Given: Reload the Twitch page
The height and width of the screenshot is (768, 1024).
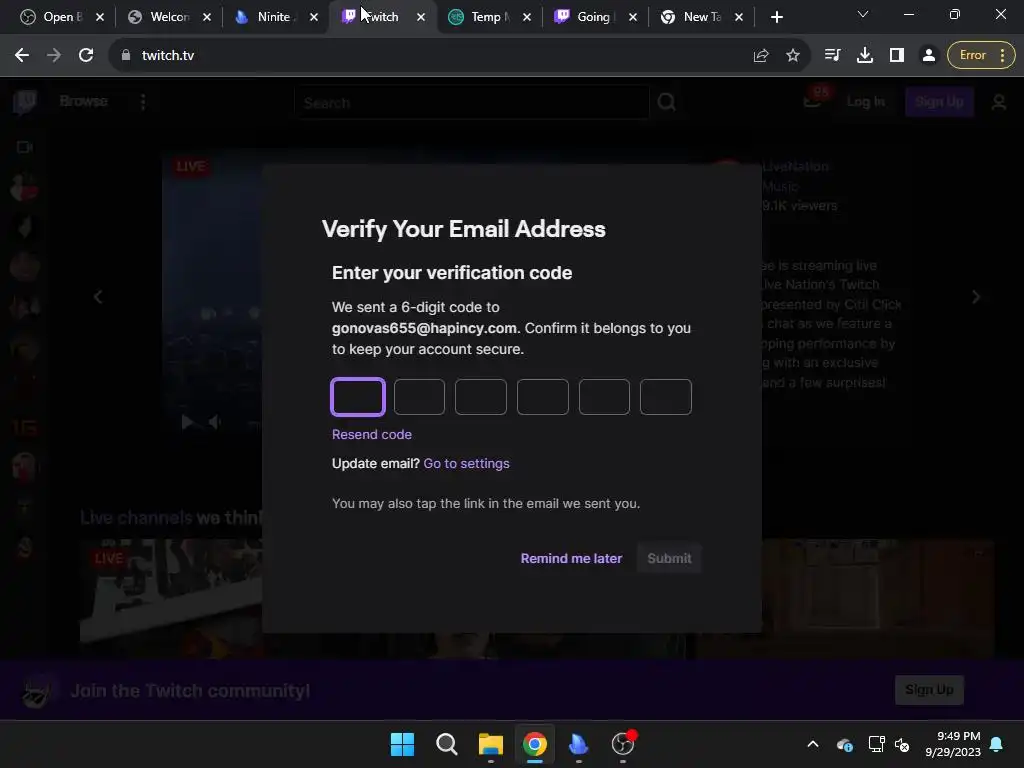Looking at the screenshot, I should tap(86, 56).
